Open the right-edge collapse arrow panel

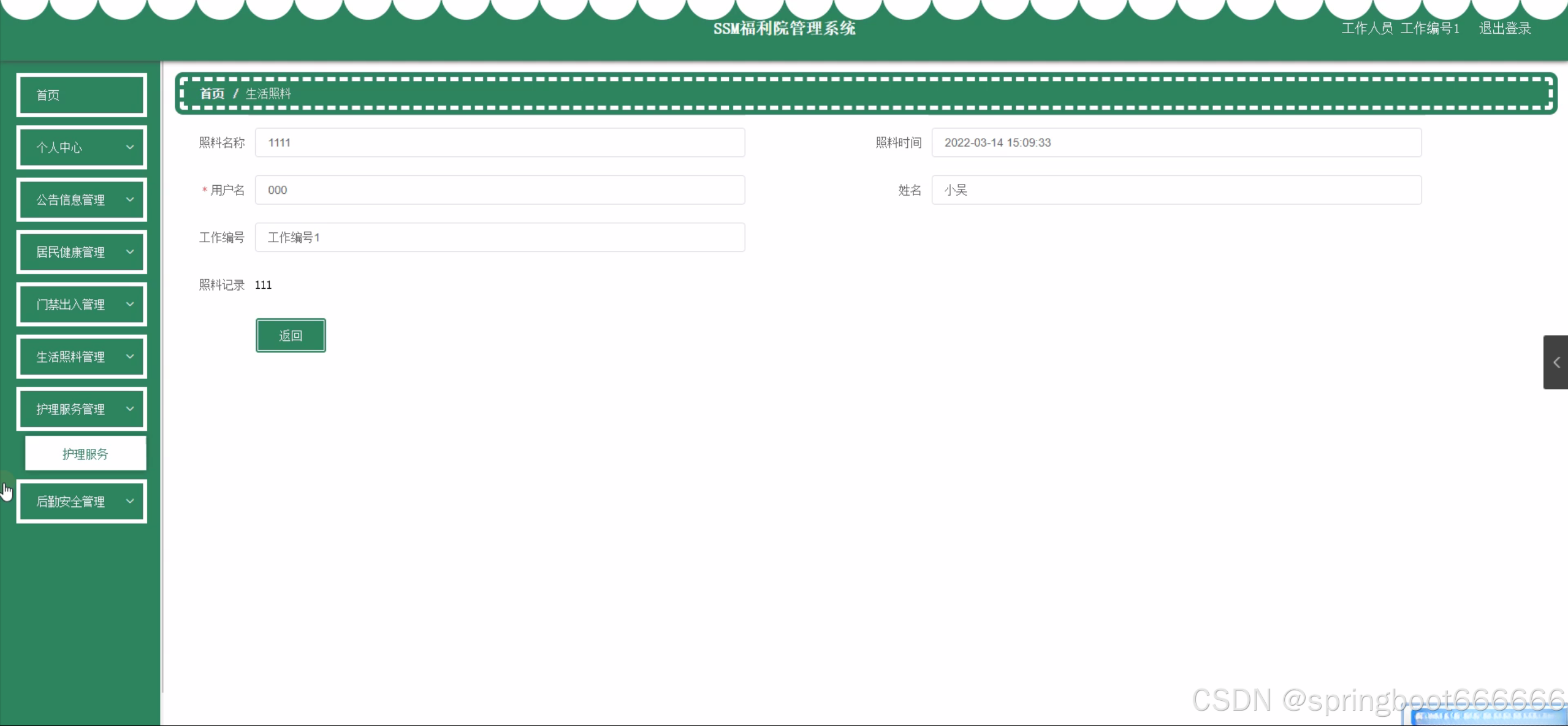click(x=1556, y=362)
